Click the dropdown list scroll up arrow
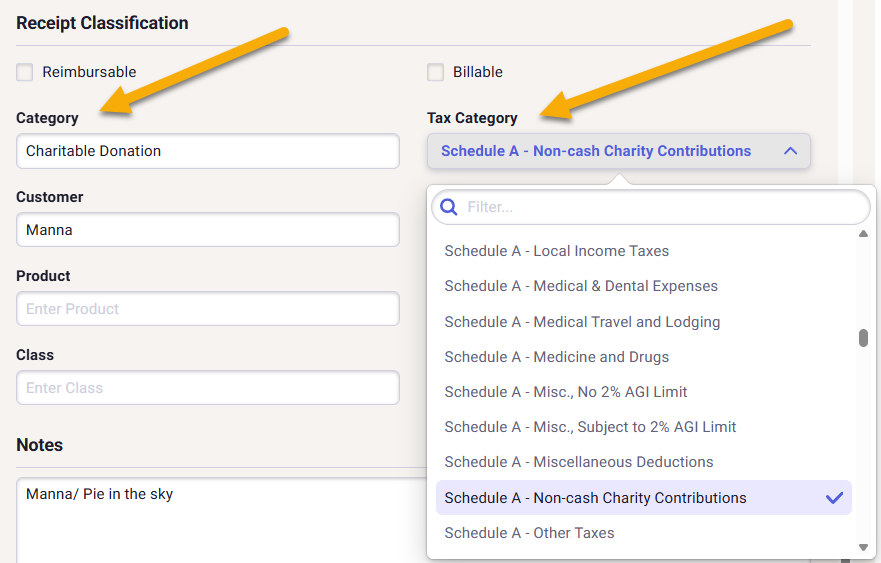881x563 pixels. coord(863,235)
